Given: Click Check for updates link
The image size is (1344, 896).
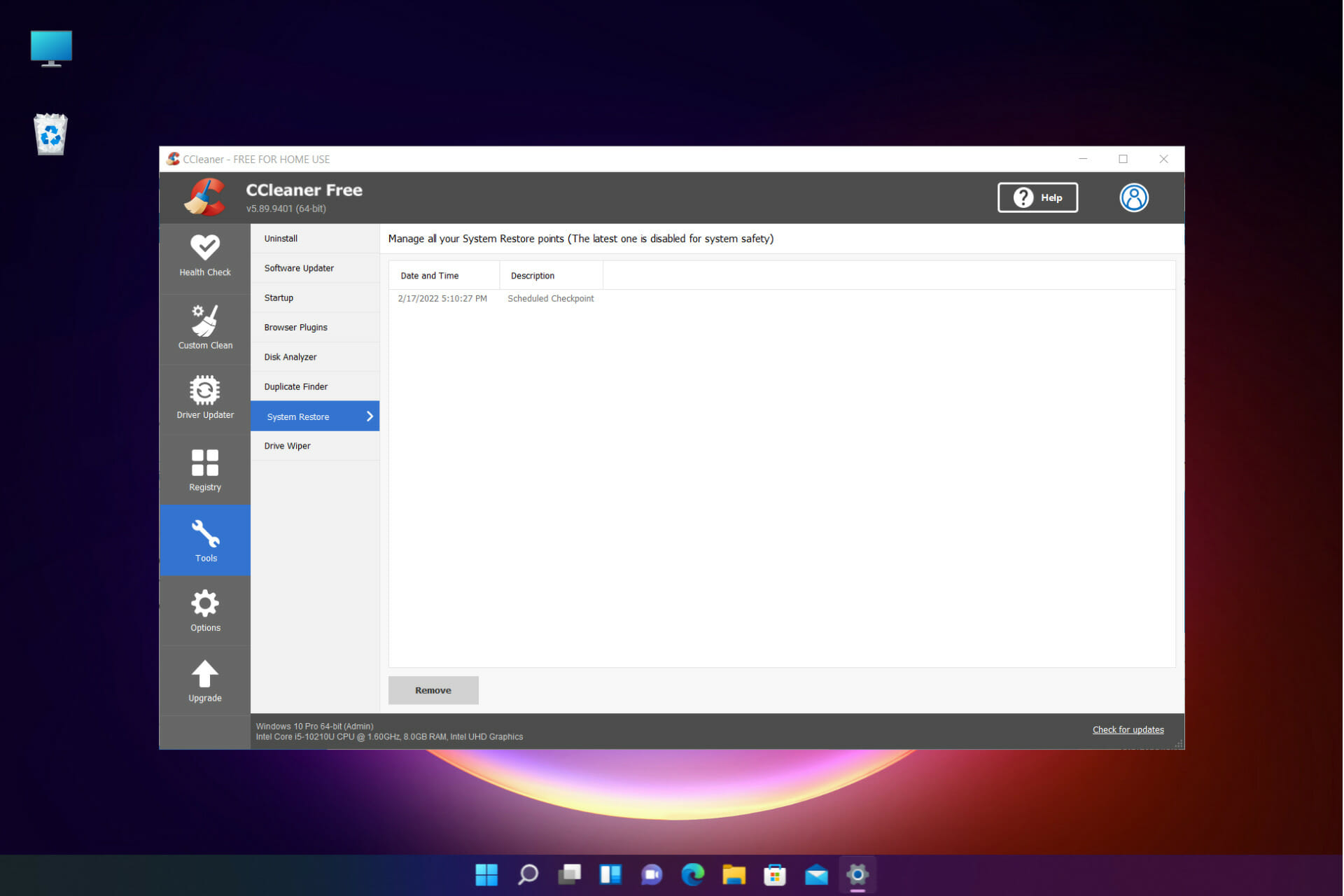Looking at the screenshot, I should [1127, 729].
